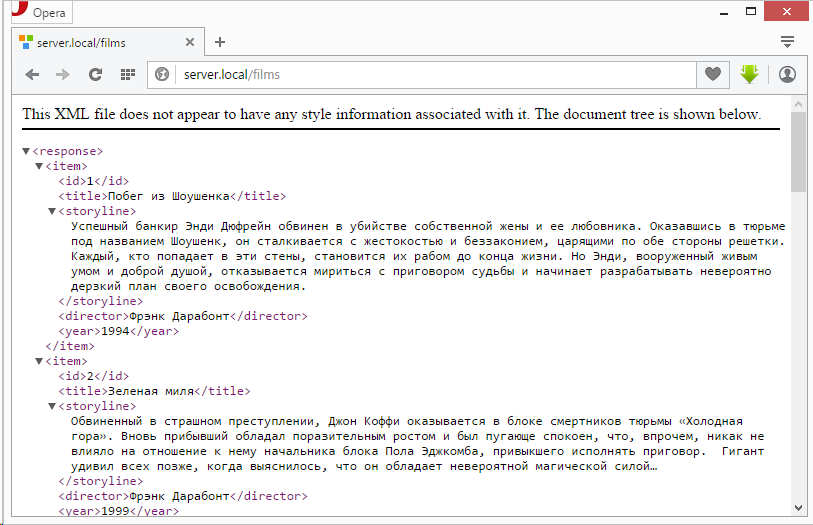Open downloads via green arrow icon
813x525 pixels.
click(x=749, y=75)
